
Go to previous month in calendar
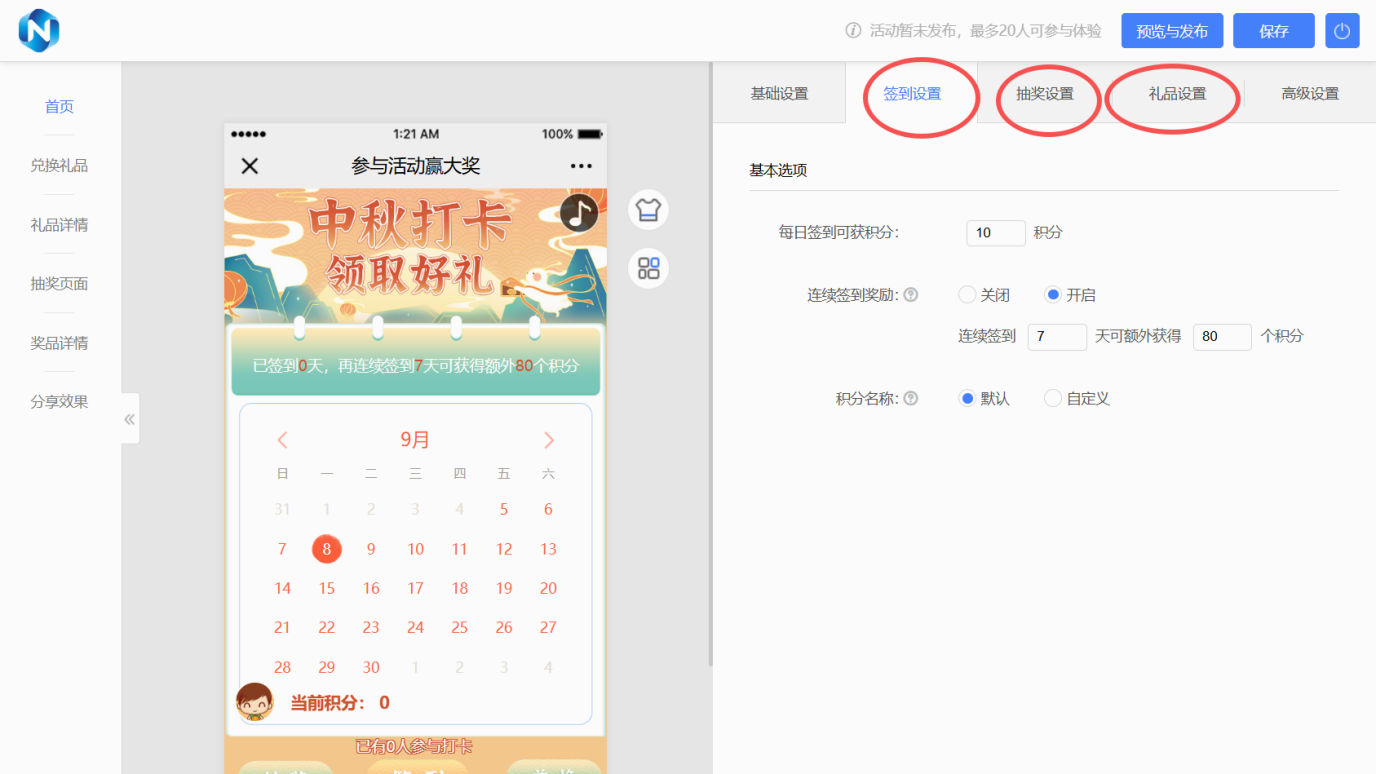[282, 440]
